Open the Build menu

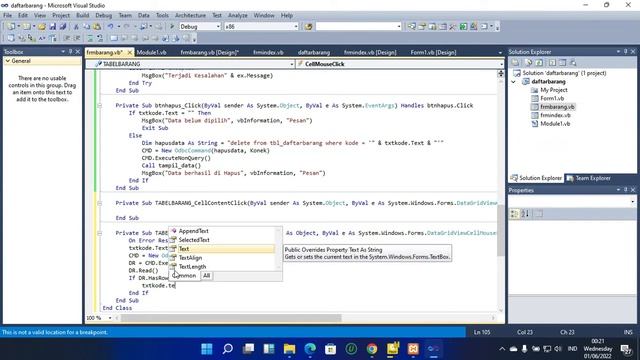point(82,15)
